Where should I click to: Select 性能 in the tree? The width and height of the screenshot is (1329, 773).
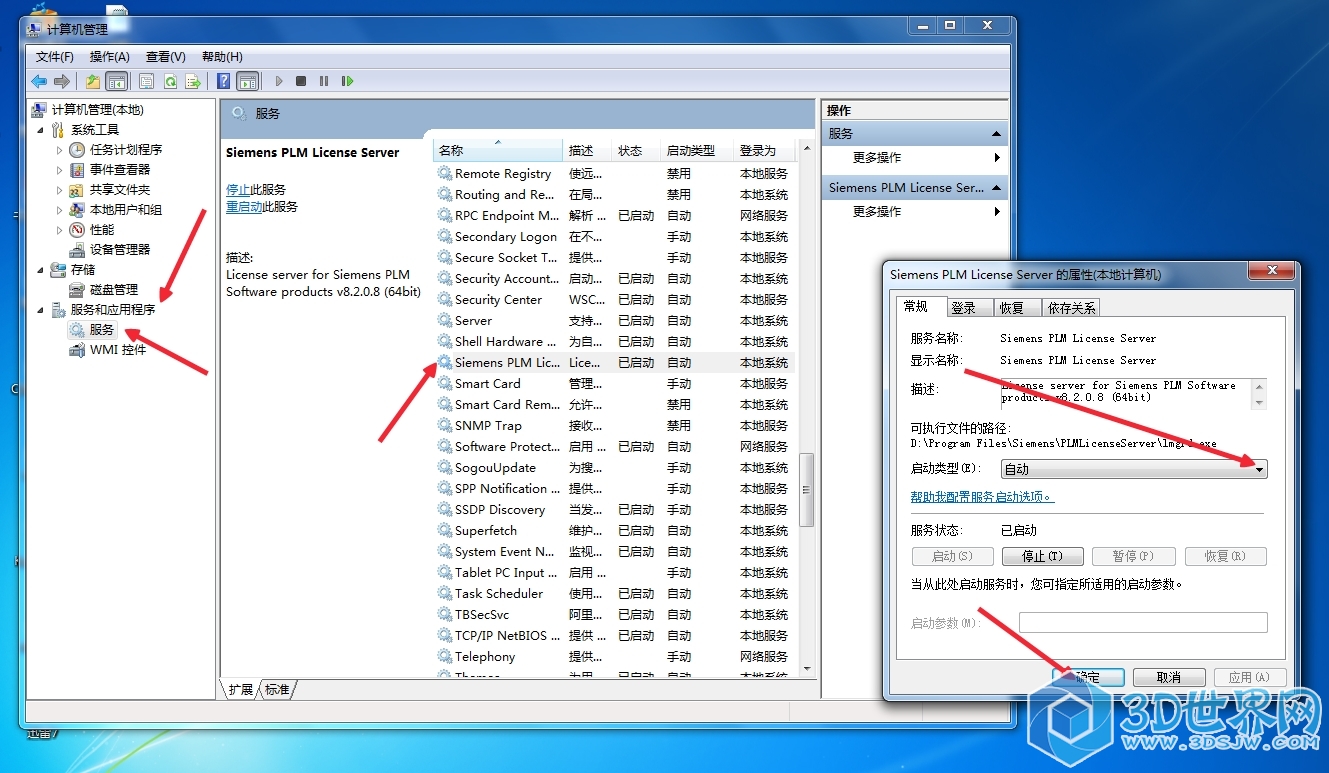click(102, 230)
